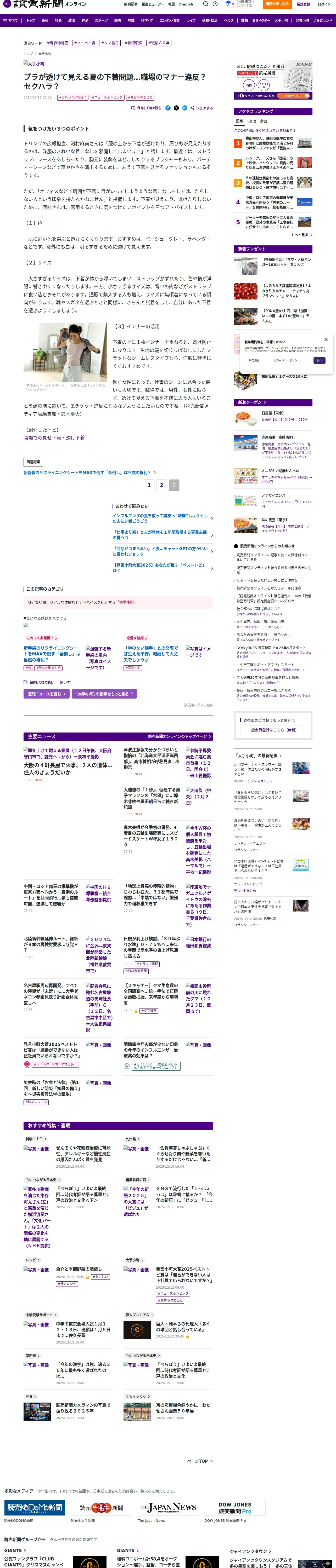Open 読売中高生新聞 logo

click(101, 1508)
